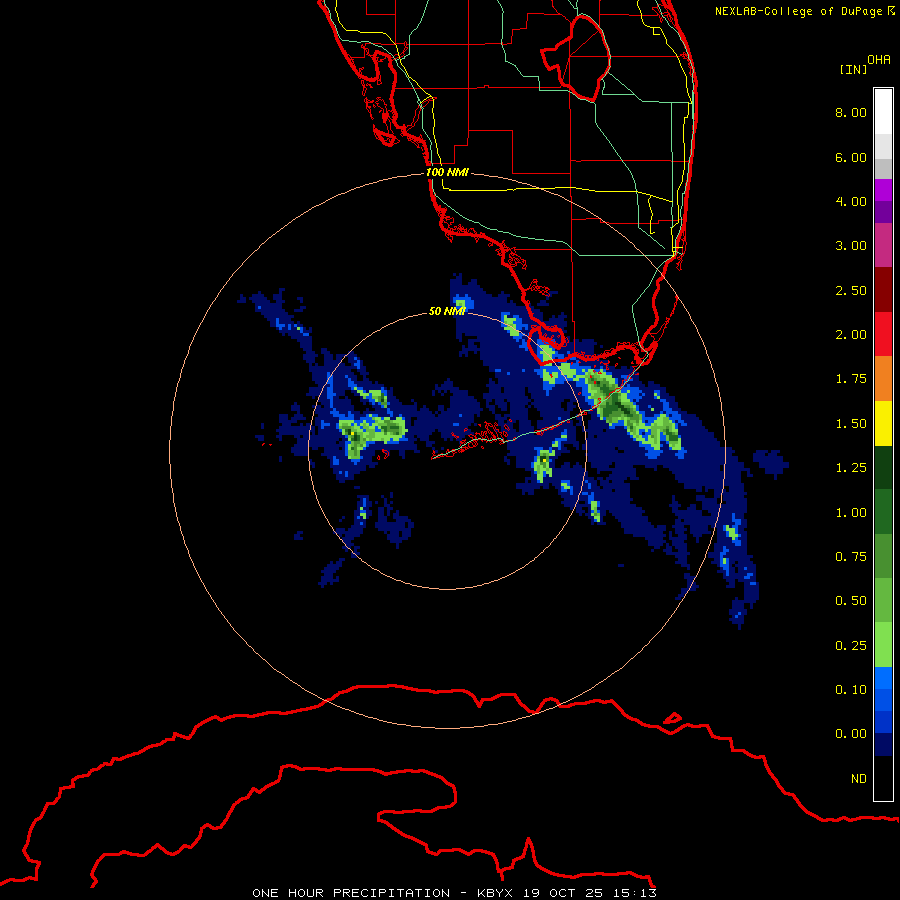Click the 2.00 legend value
900x900 pixels.
[x=851, y=335]
